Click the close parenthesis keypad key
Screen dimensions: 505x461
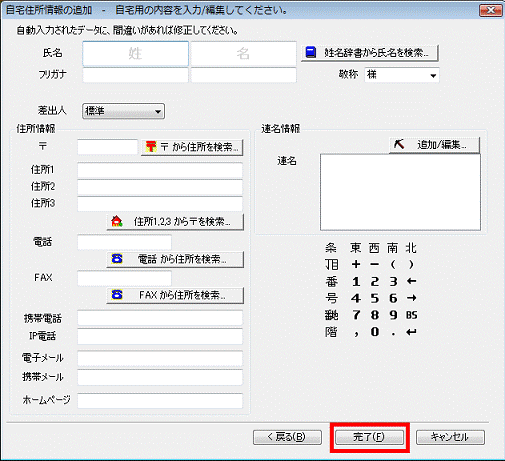coord(411,264)
